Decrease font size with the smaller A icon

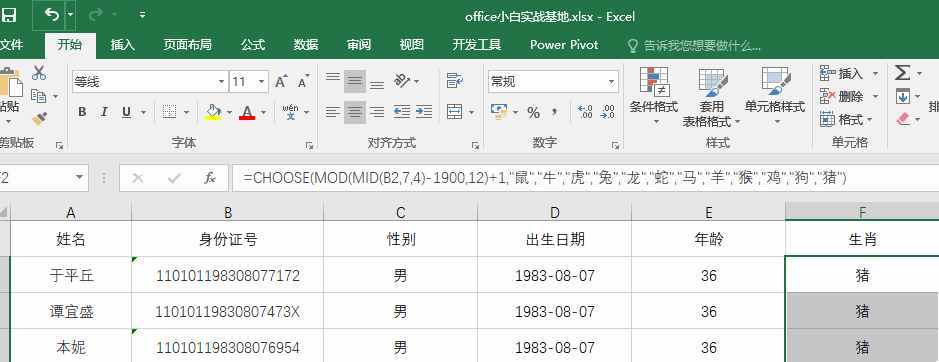[x=304, y=82]
